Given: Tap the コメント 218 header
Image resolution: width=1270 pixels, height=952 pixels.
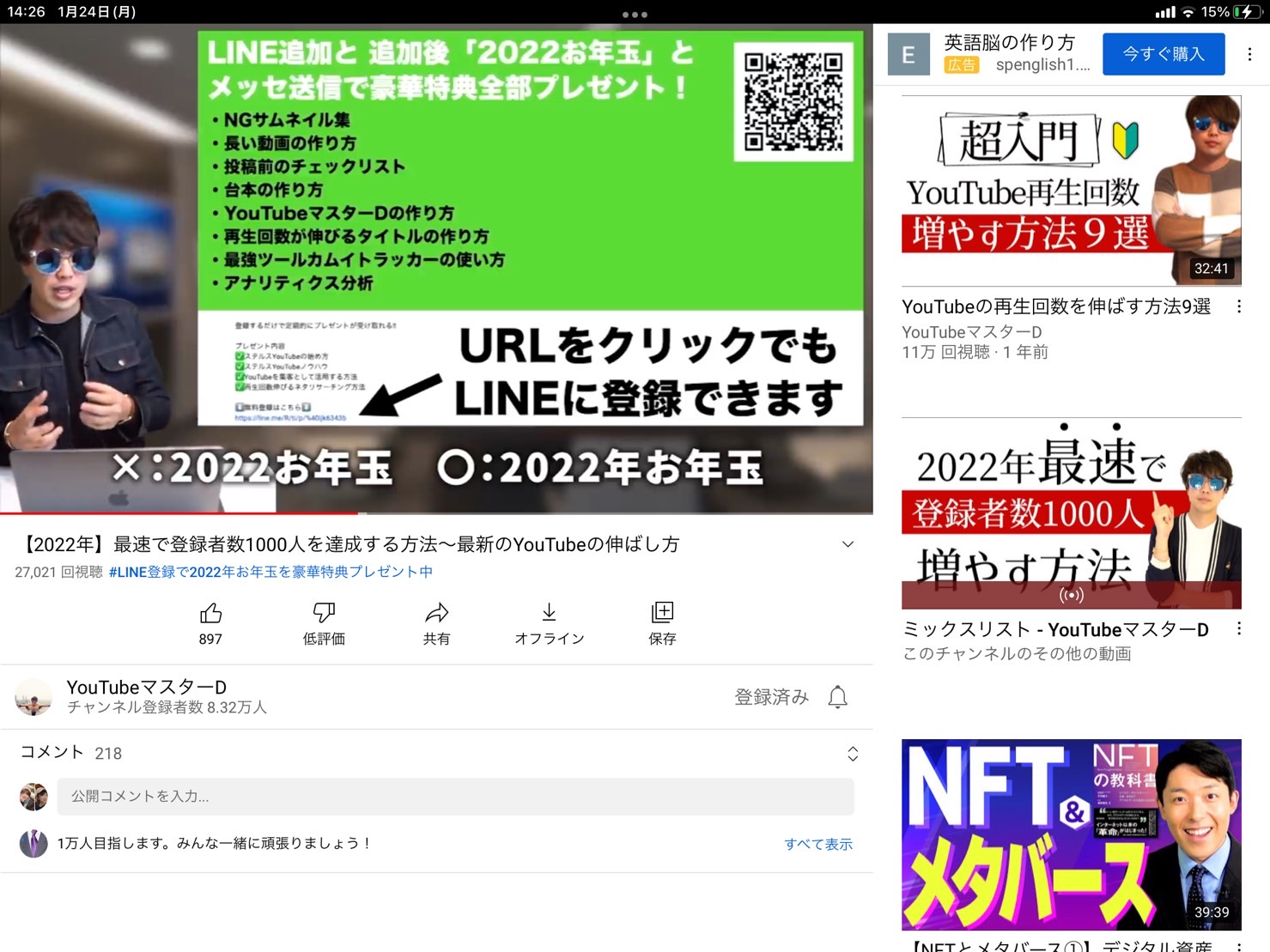Looking at the screenshot, I should pyautogui.click(x=71, y=753).
